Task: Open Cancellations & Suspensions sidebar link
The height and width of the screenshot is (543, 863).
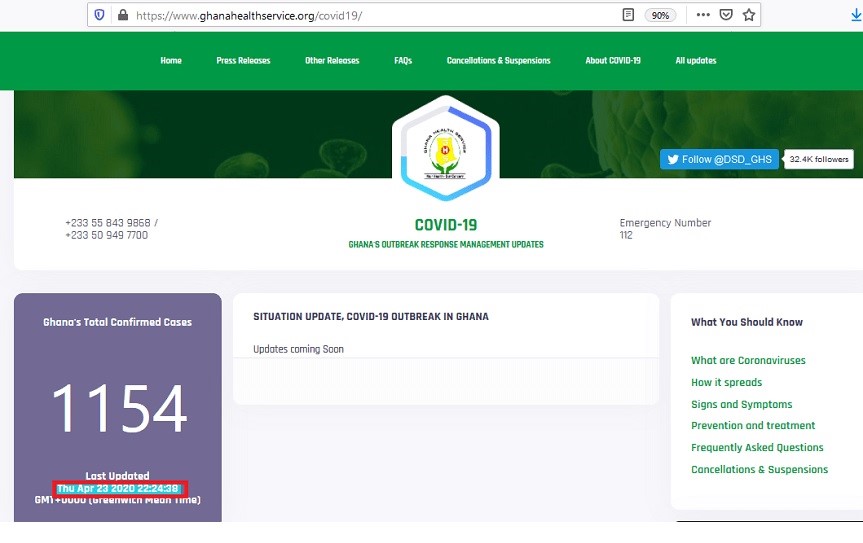Action: (760, 469)
